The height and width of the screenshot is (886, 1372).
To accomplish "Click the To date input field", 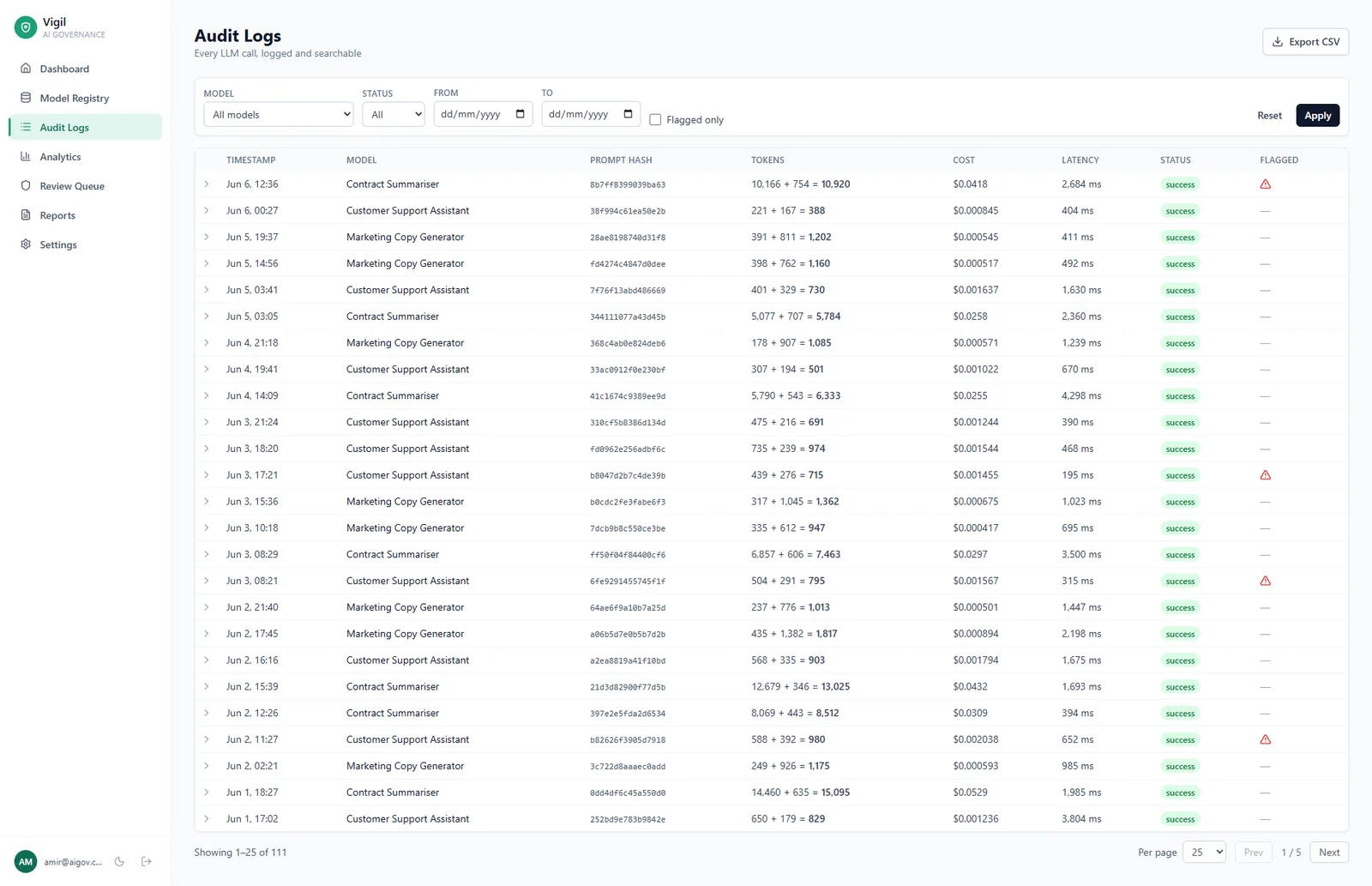I will coord(591,114).
